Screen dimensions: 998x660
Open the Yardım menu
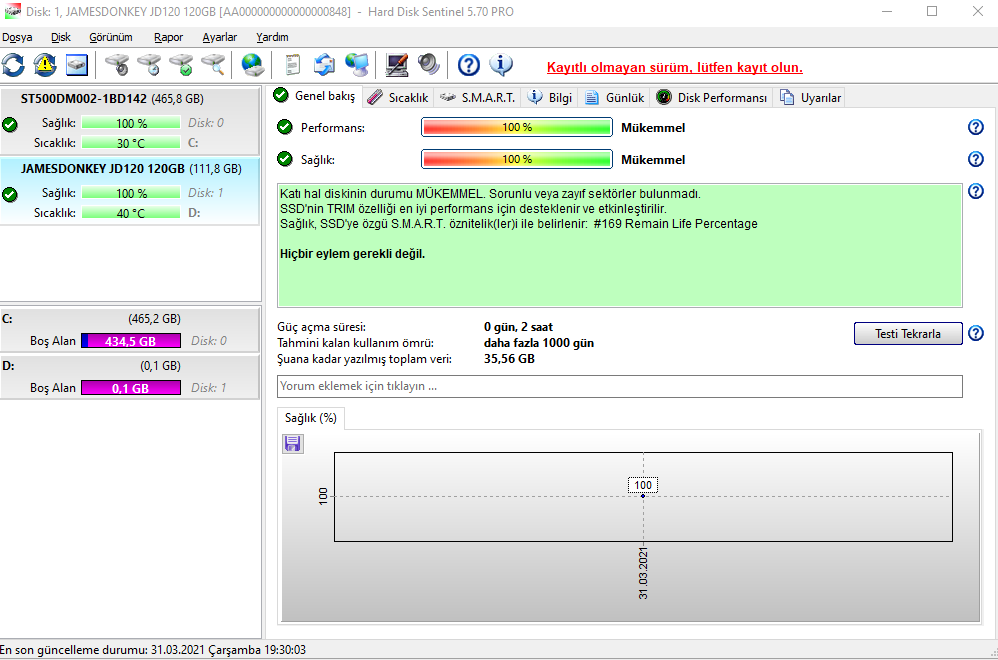coord(272,38)
